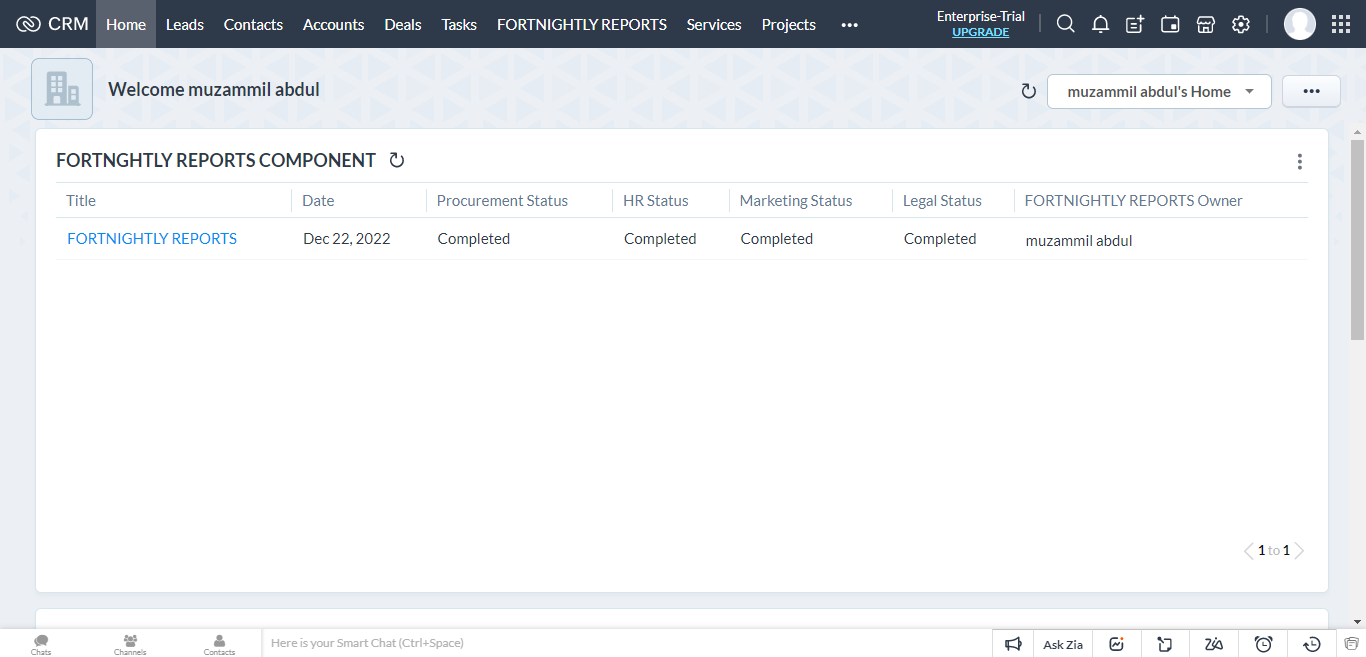This screenshot has height=657, width=1366.
Task: Open the Marketplace store icon
Action: (1205, 23)
